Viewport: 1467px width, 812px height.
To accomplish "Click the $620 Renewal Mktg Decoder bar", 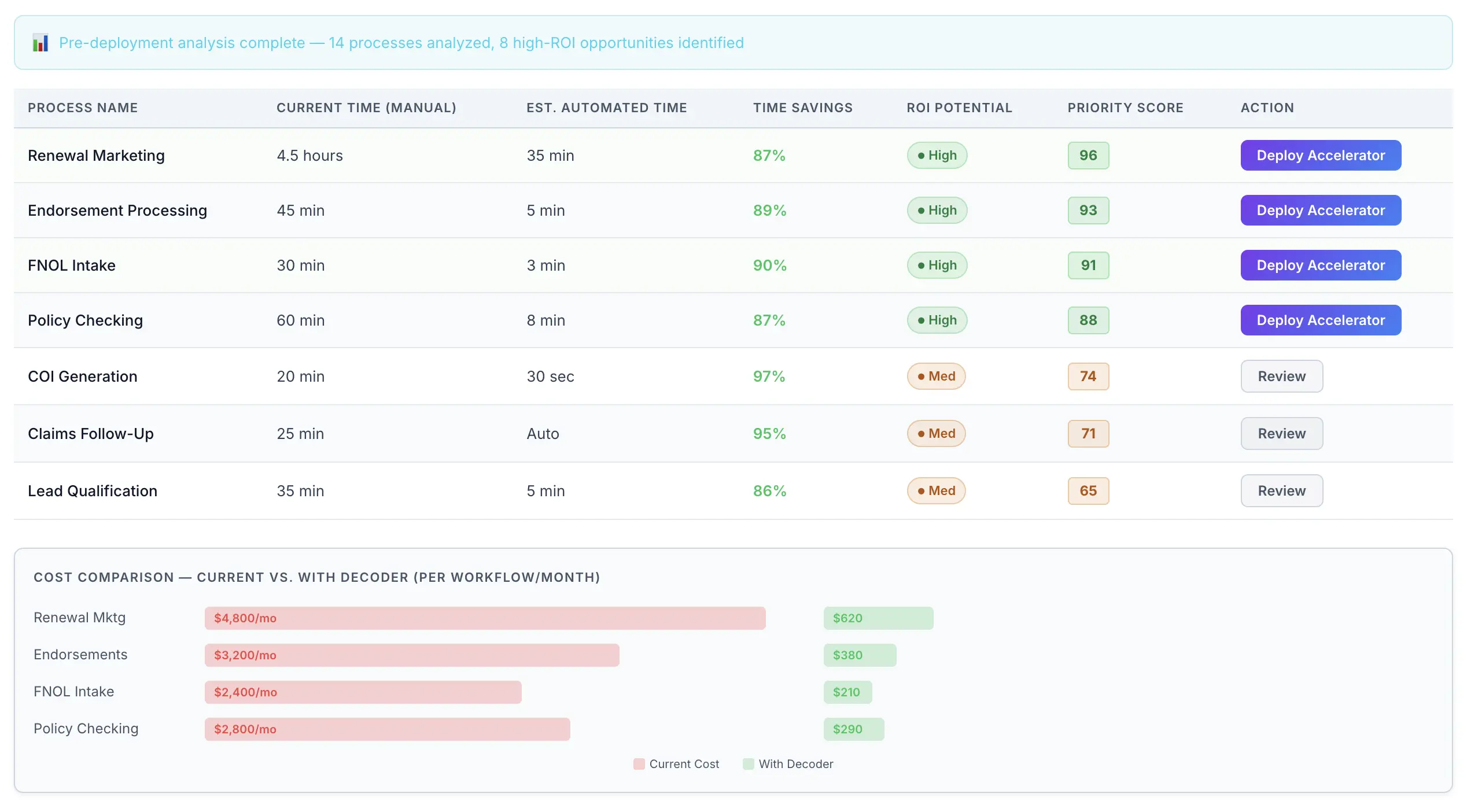I will click(878, 618).
